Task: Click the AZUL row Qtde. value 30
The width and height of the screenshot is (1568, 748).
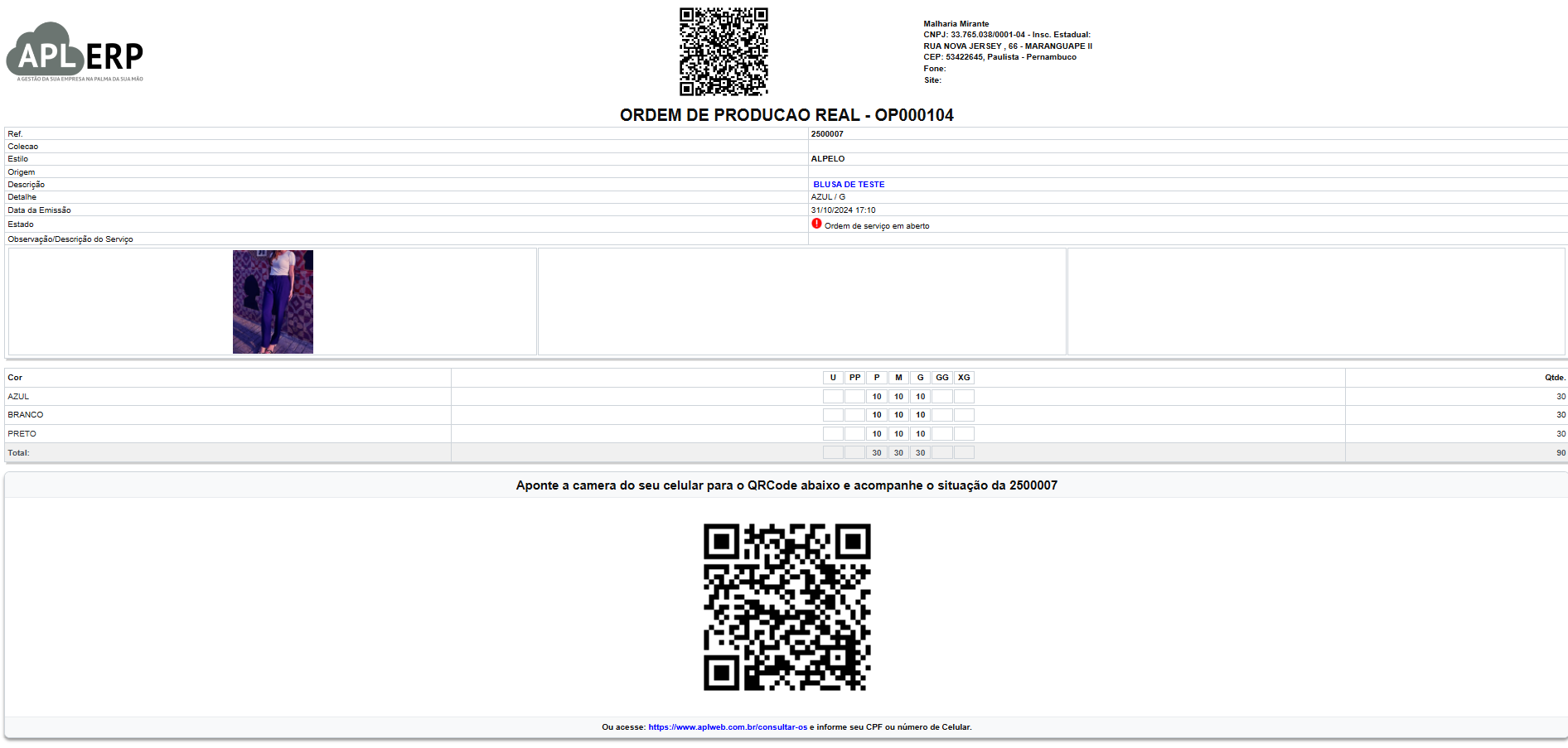Action: pos(1561,397)
